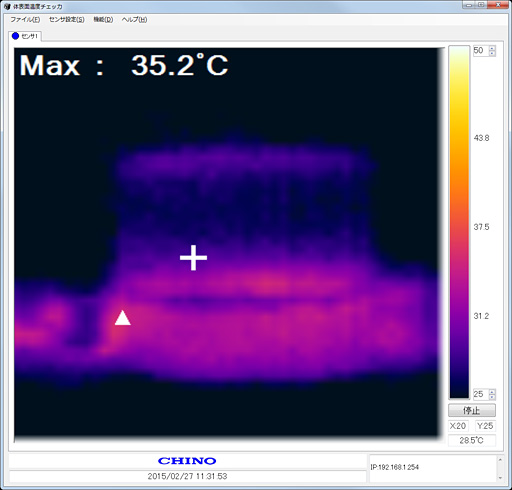Viewport: 512px width, 490px height.
Task: Increase the lower scale value 25
Action: (492, 392)
